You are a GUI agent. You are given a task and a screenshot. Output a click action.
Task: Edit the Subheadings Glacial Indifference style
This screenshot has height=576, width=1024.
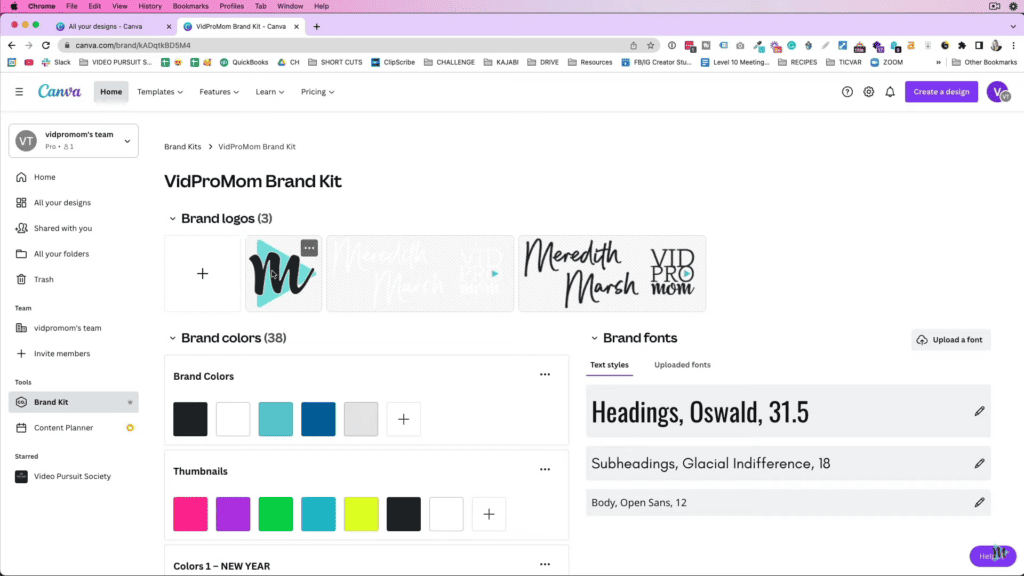[x=979, y=464]
